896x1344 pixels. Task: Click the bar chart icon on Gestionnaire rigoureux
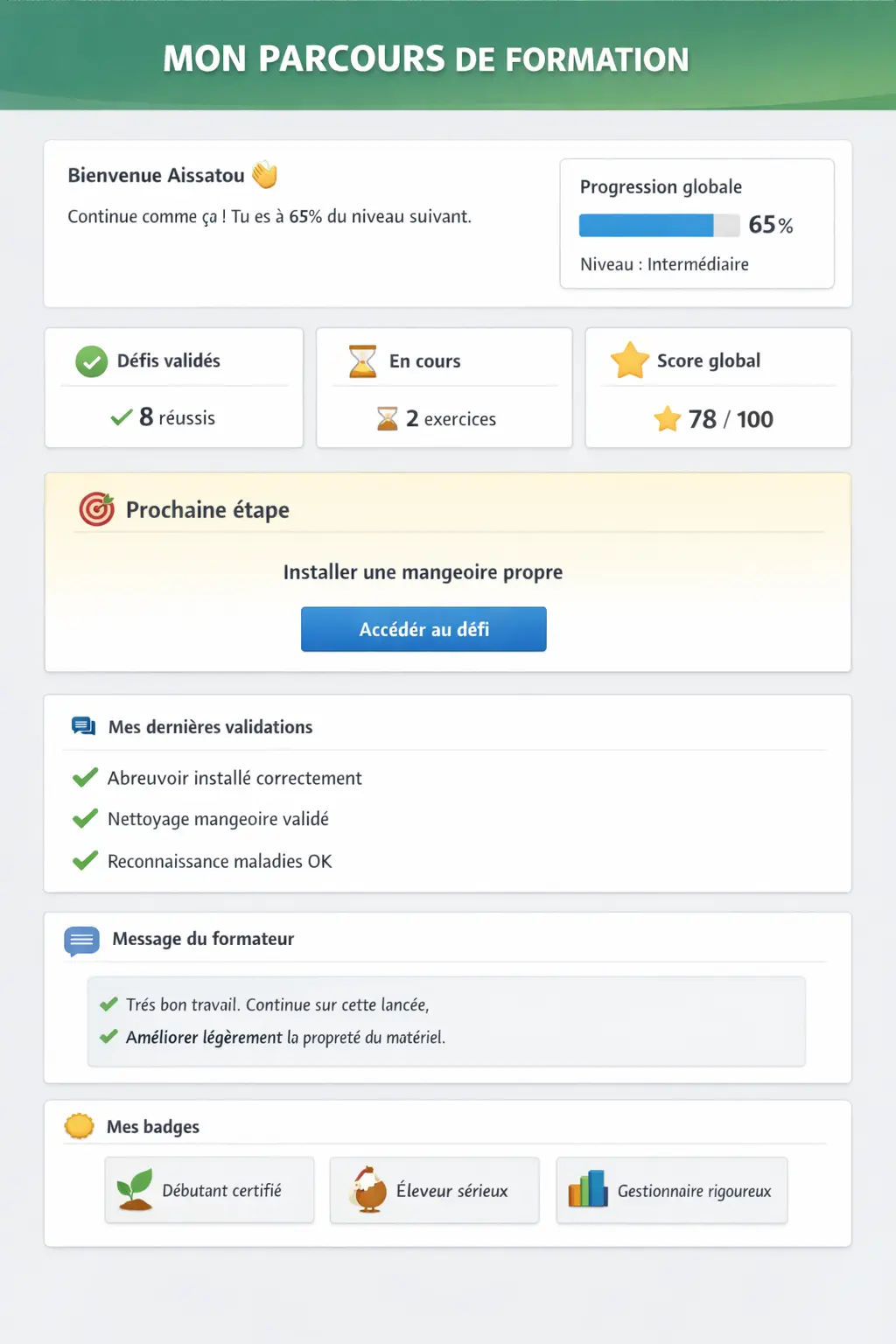click(588, 1190)
